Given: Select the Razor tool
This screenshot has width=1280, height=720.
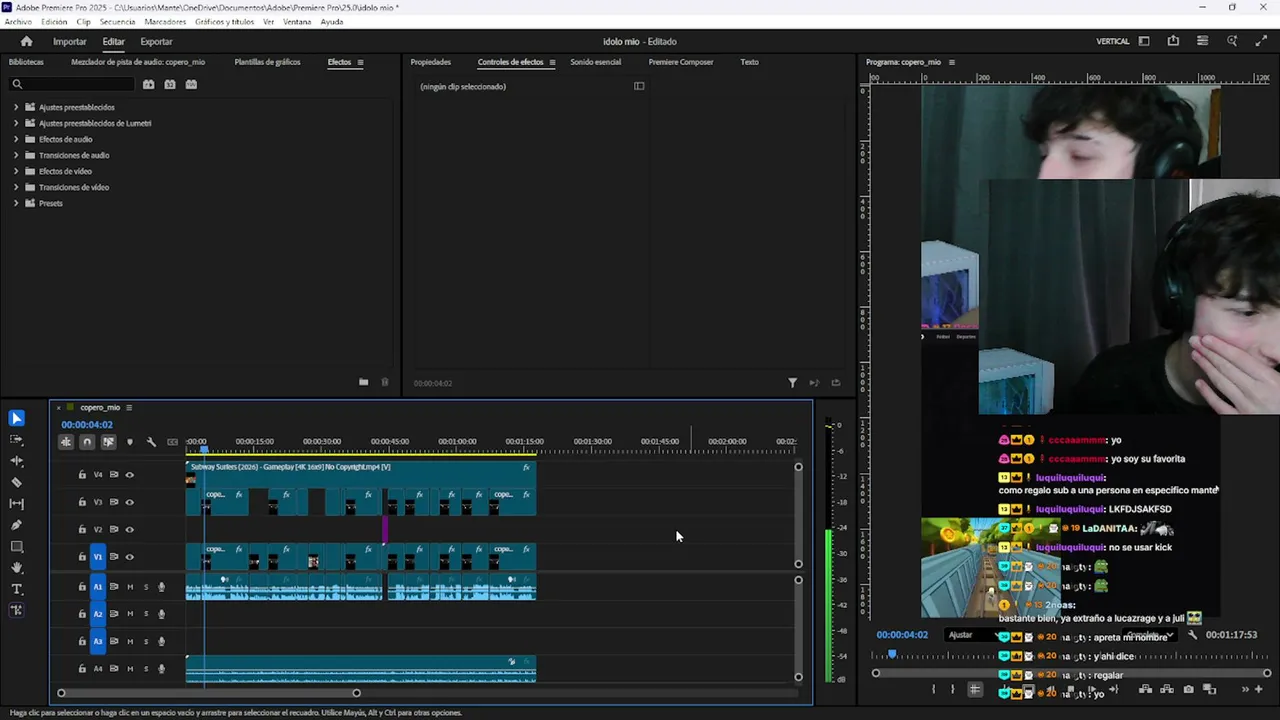Looking at the screenshot, I should pyautogui.click(x=17, y=482).
